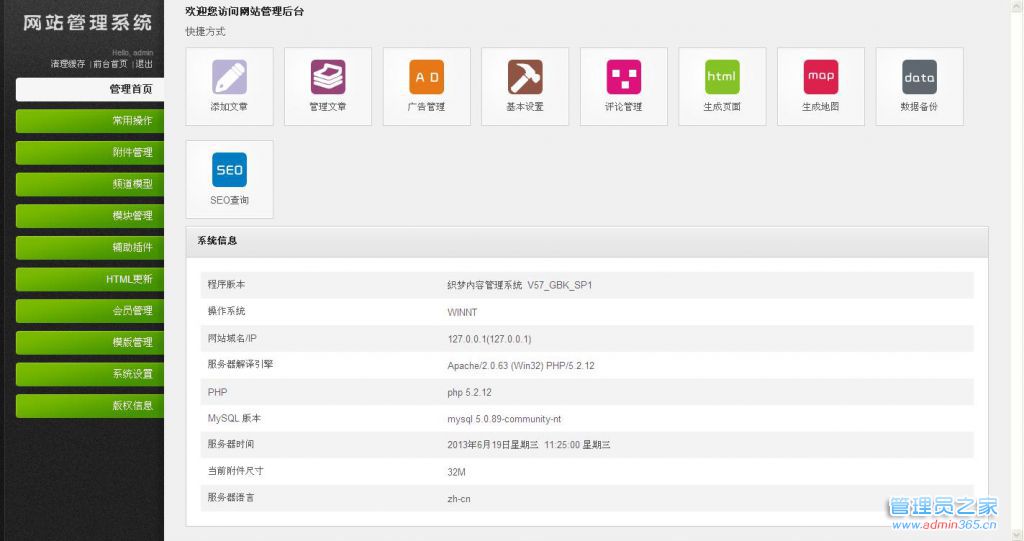This screenshot has width=1024, height=541.
Task: Expand the 常用操作 sidebar menu
Action: [90, 121]
